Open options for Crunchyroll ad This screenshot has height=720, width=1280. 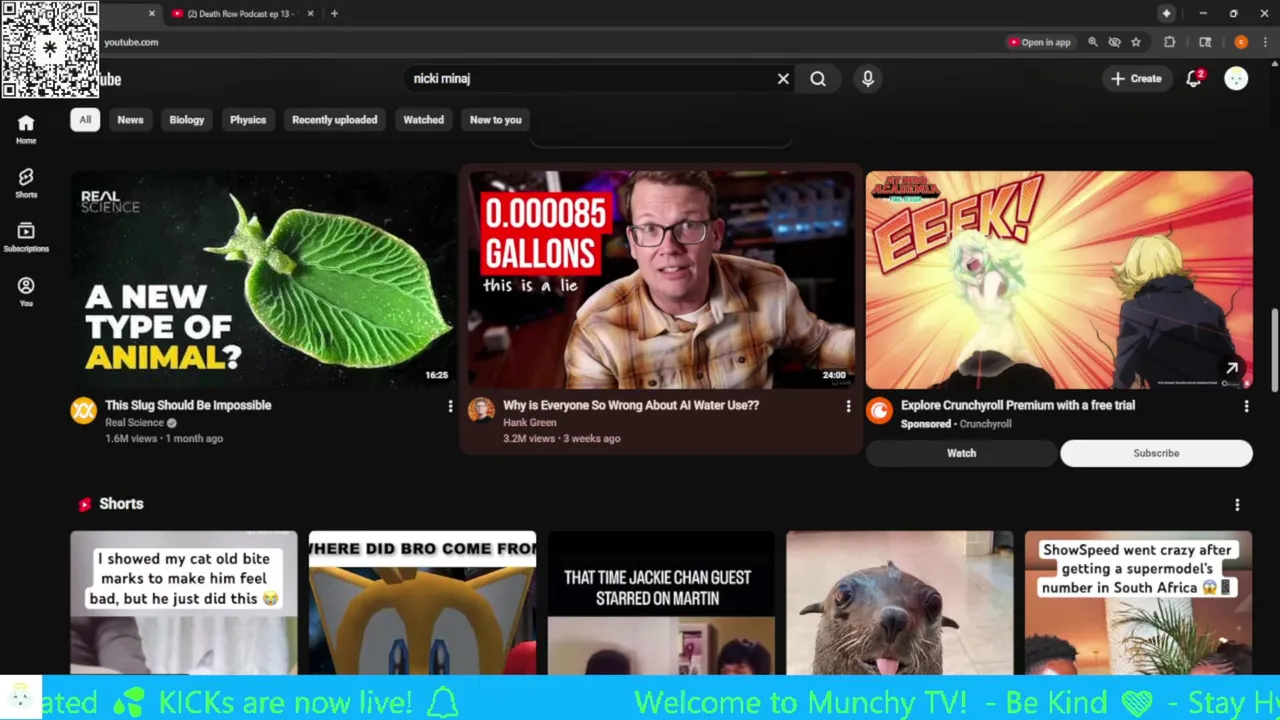click(x=1246, y=406)
